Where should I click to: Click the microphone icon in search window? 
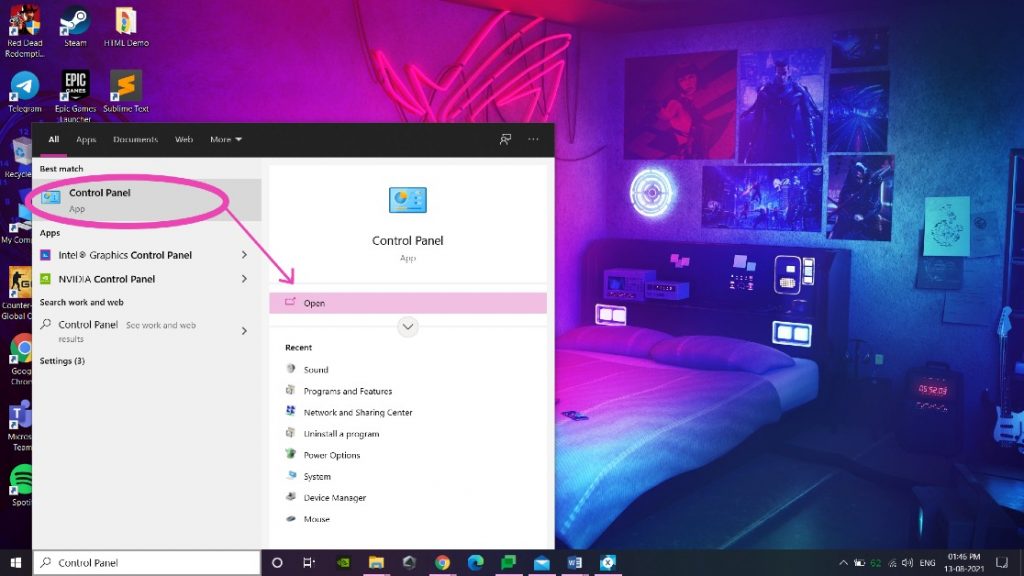505,139
